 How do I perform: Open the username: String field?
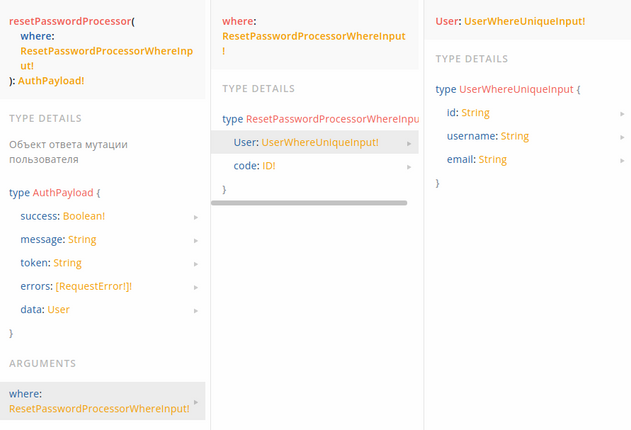click(x=527, y=136)
